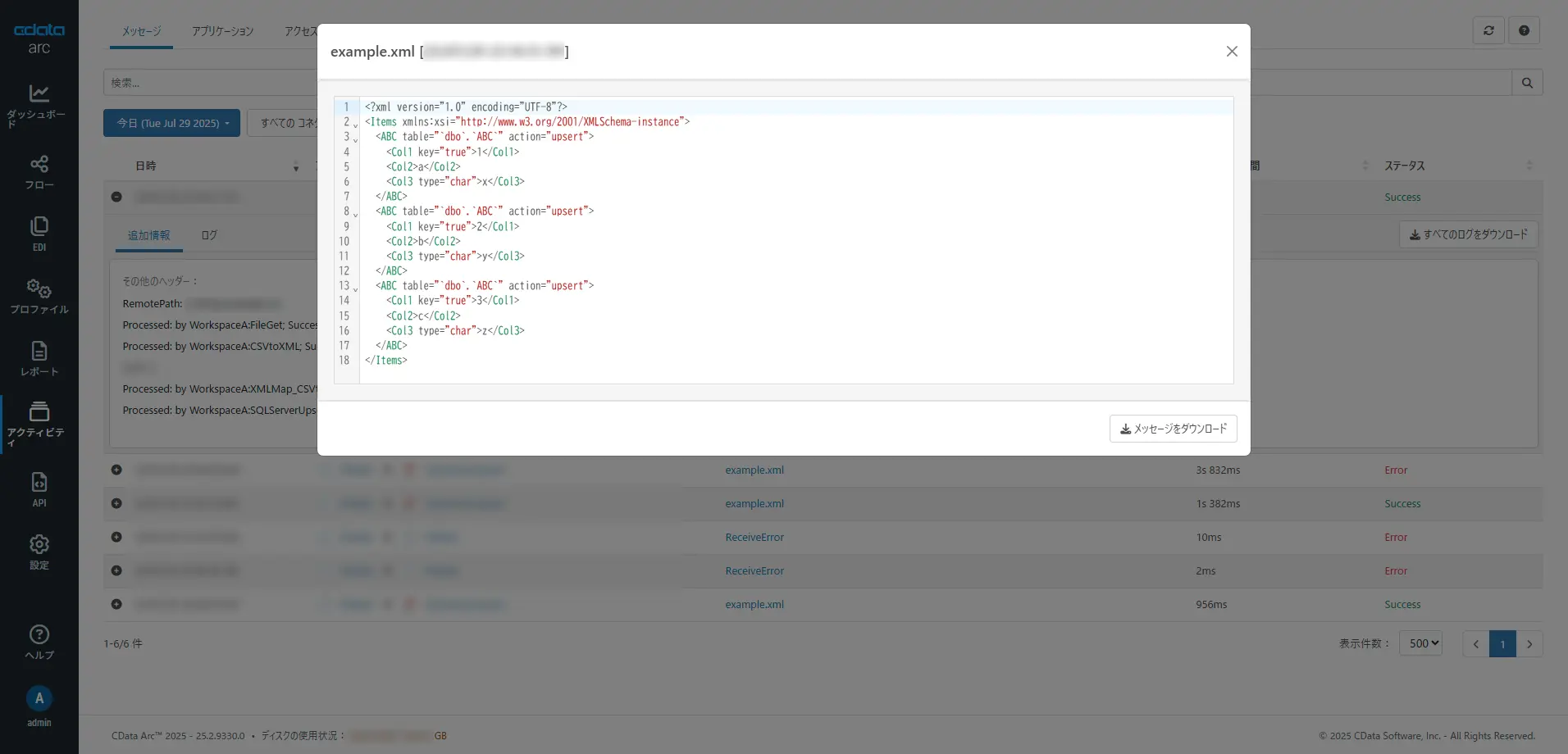
Task: Click the question-mark help icon at top right
Action: coord(1524,30)
